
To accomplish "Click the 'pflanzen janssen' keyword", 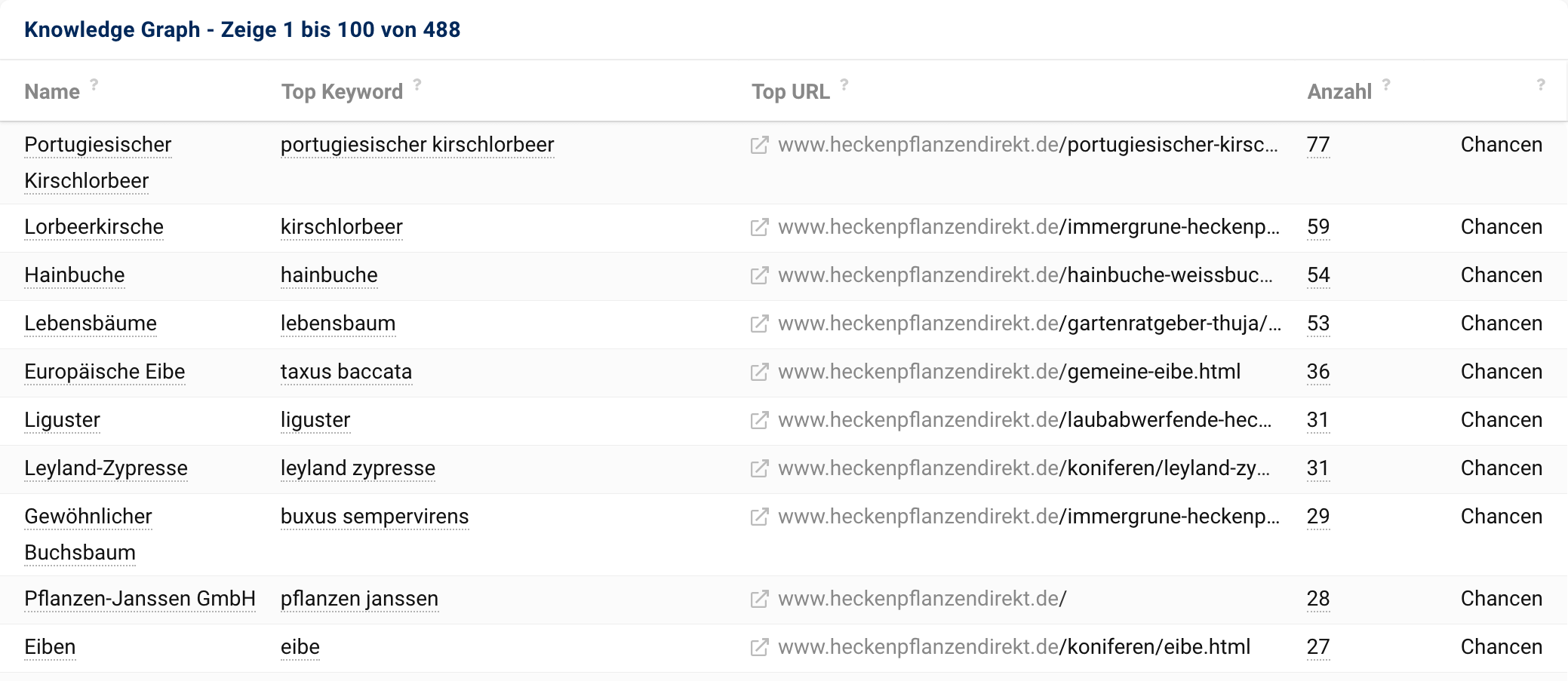I will tap(359, 599).
